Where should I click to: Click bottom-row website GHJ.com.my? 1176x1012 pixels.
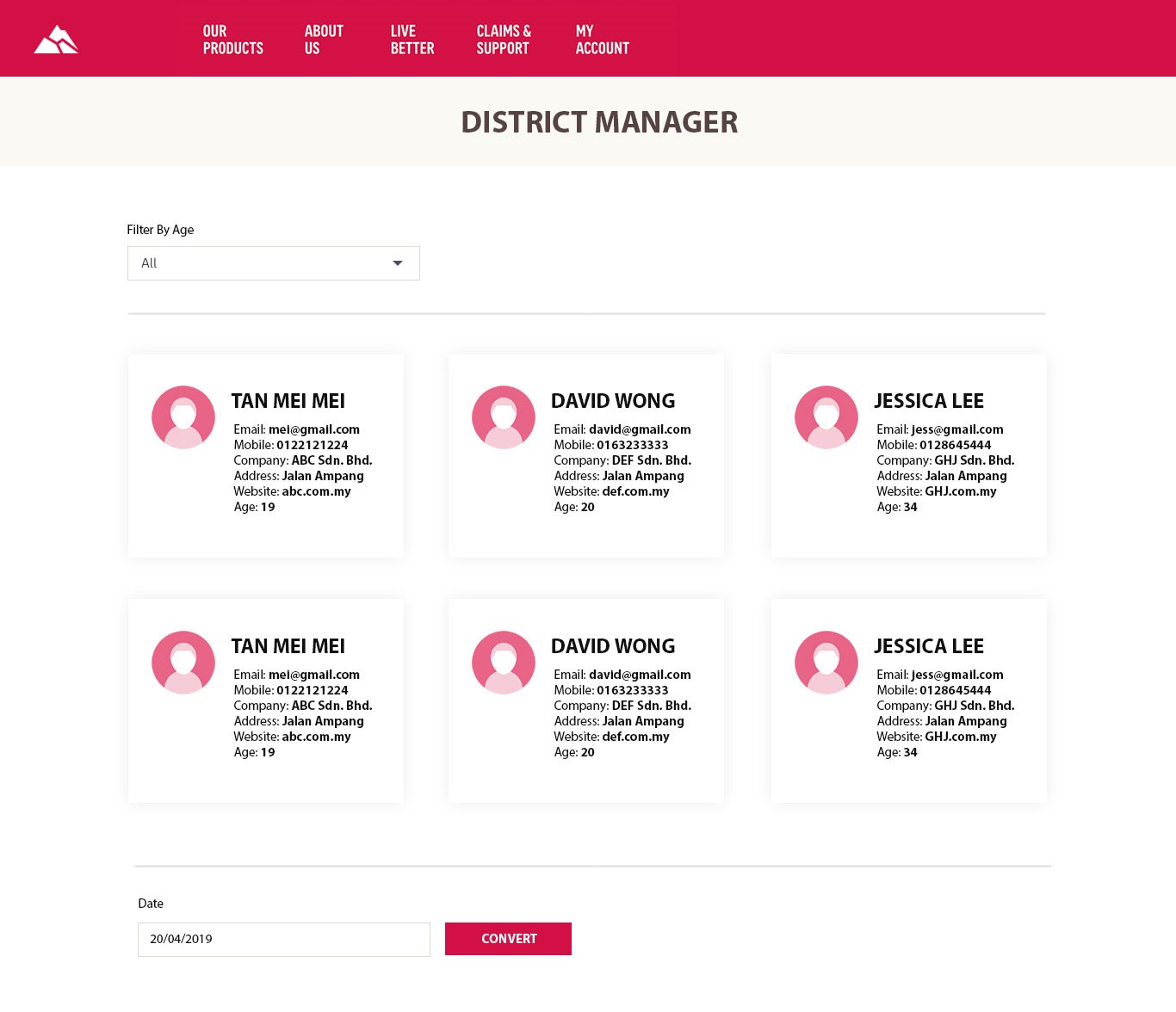pos(960,737)
